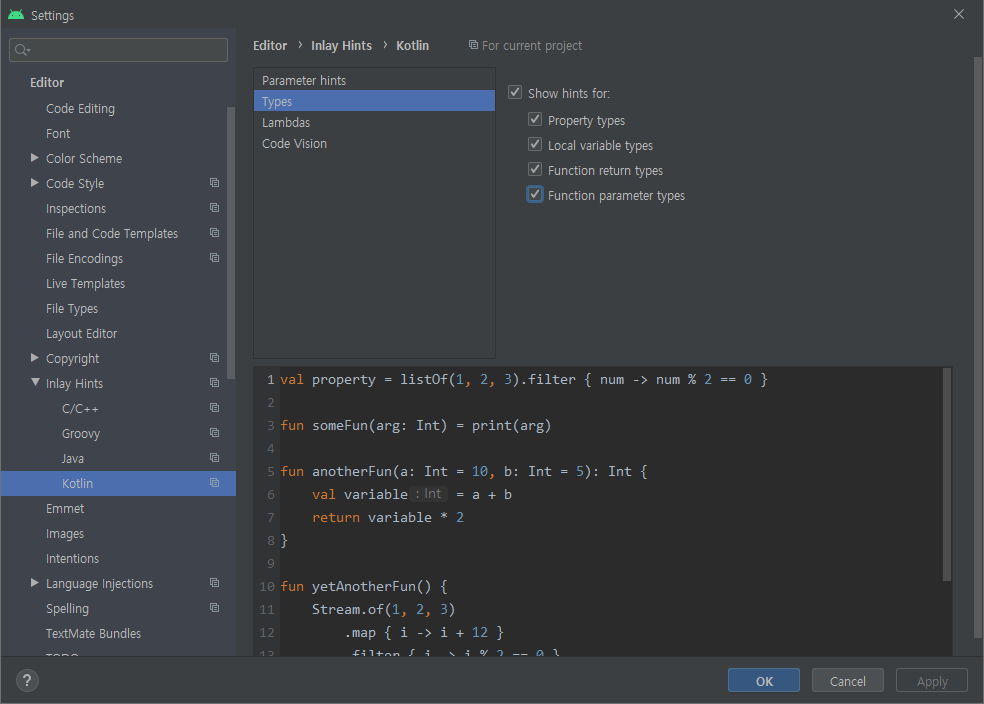
Task: Open the Spelling settings page
Action: pyautogui.click(x=67, y=609)
